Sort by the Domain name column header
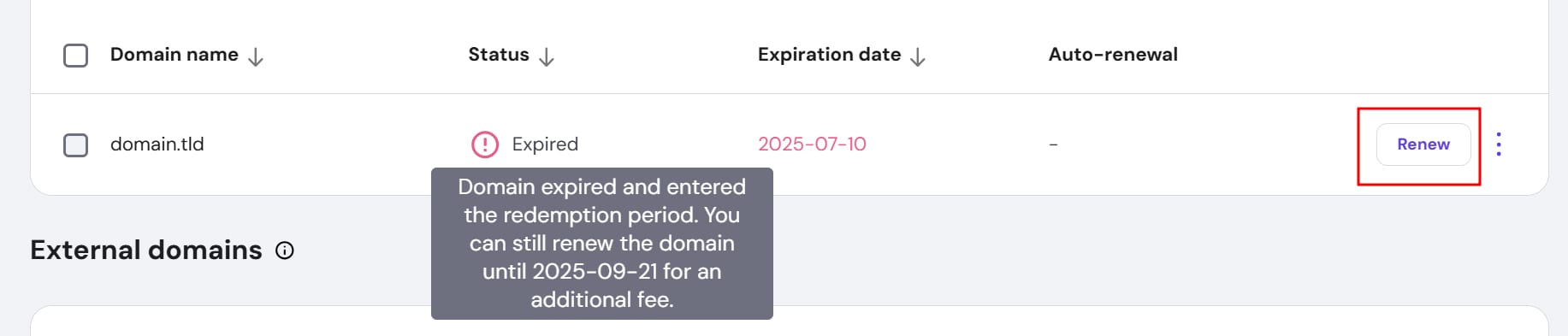Viewport: 1568px width, 336px height. tap(175, 55)
